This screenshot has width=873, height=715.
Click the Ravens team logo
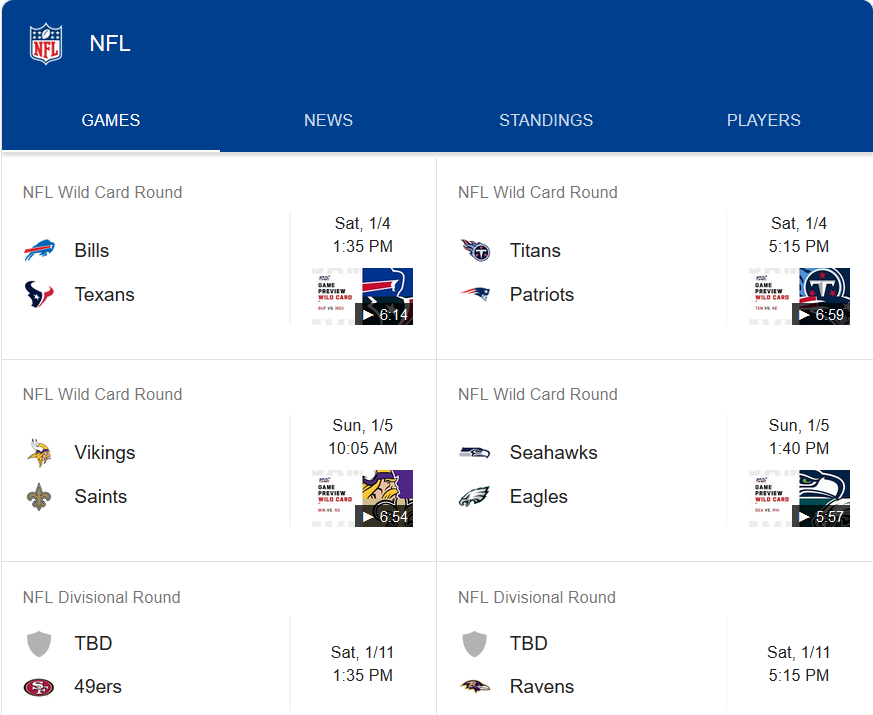(x=475, y=687)
